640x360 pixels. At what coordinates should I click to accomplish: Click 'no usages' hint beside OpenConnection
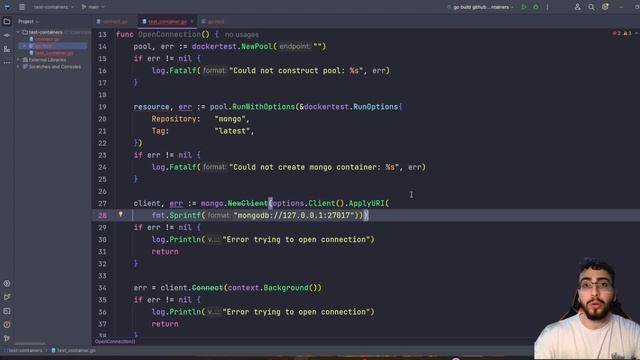pyautogui.click(x=242, y=35)
